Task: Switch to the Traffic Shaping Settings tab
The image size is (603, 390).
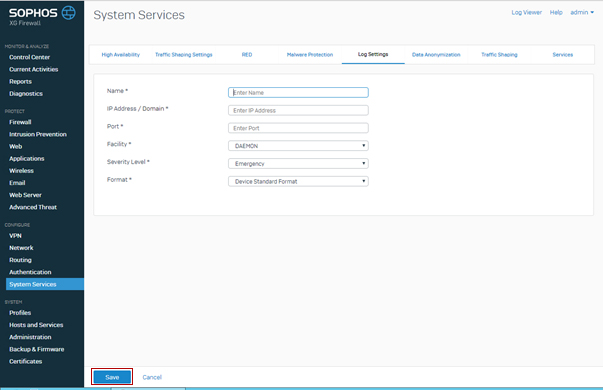Action: point(184,55)
